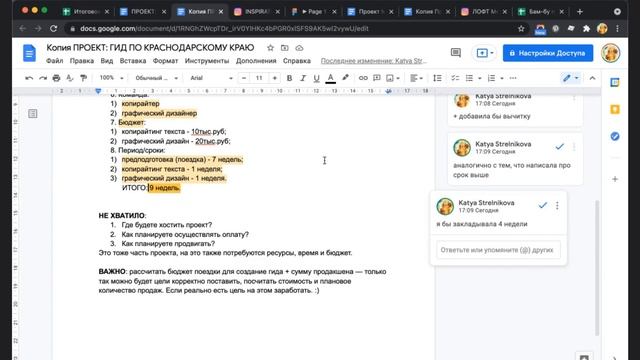Open the Вставка menu
The height and width of the screenshot is (360, 640).
(x=133, y=61)
